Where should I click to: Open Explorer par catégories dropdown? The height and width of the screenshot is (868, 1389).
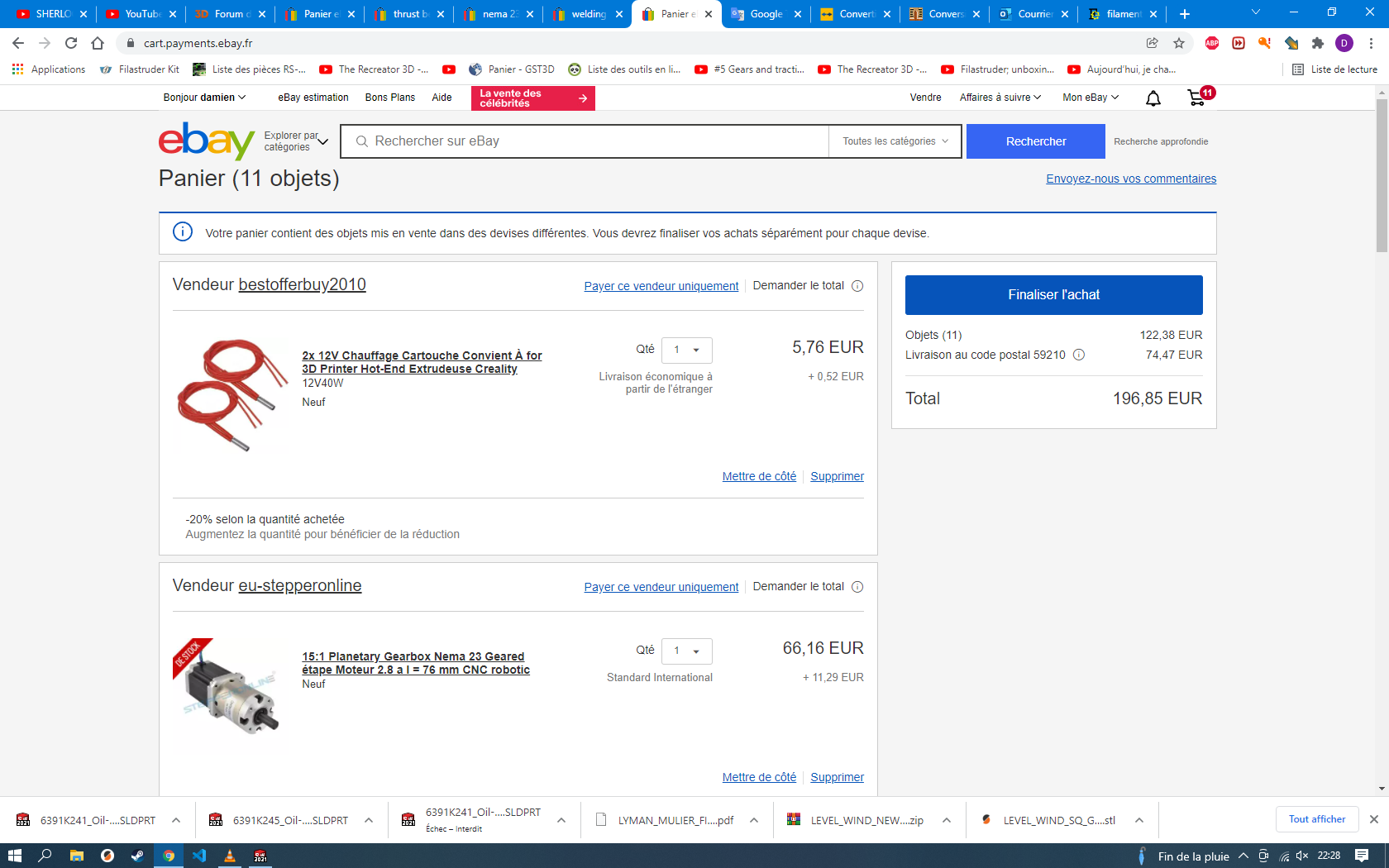[296, 141]
